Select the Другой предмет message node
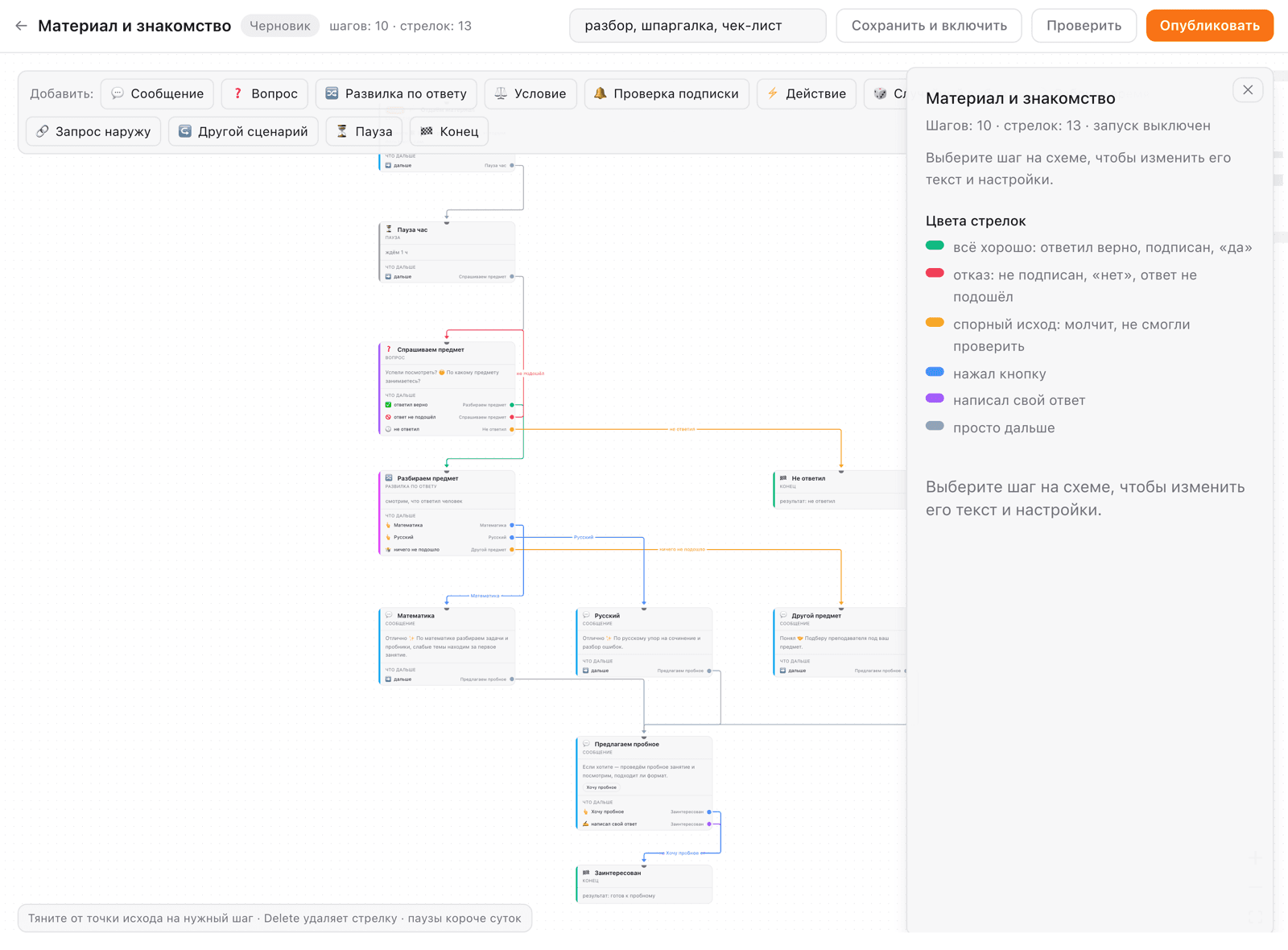This screenshot has width=1288, height=950. click(x=840, y=642)
